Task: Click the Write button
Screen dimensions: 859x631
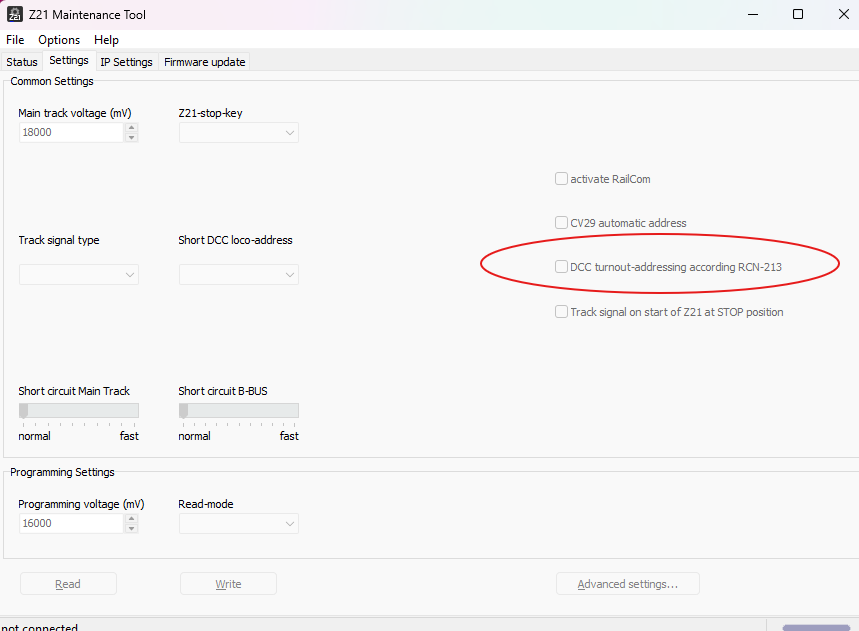Action: (x=228, y=584)
